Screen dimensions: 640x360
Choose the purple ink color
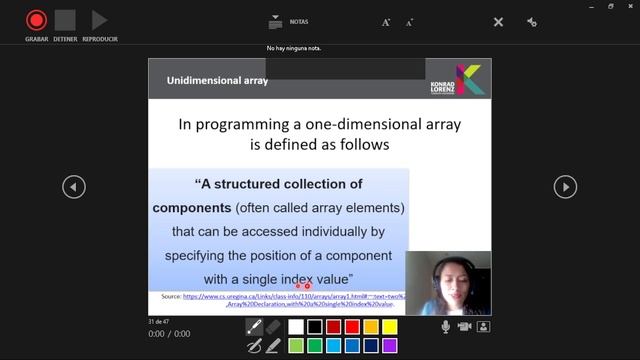tap(390, 346)
